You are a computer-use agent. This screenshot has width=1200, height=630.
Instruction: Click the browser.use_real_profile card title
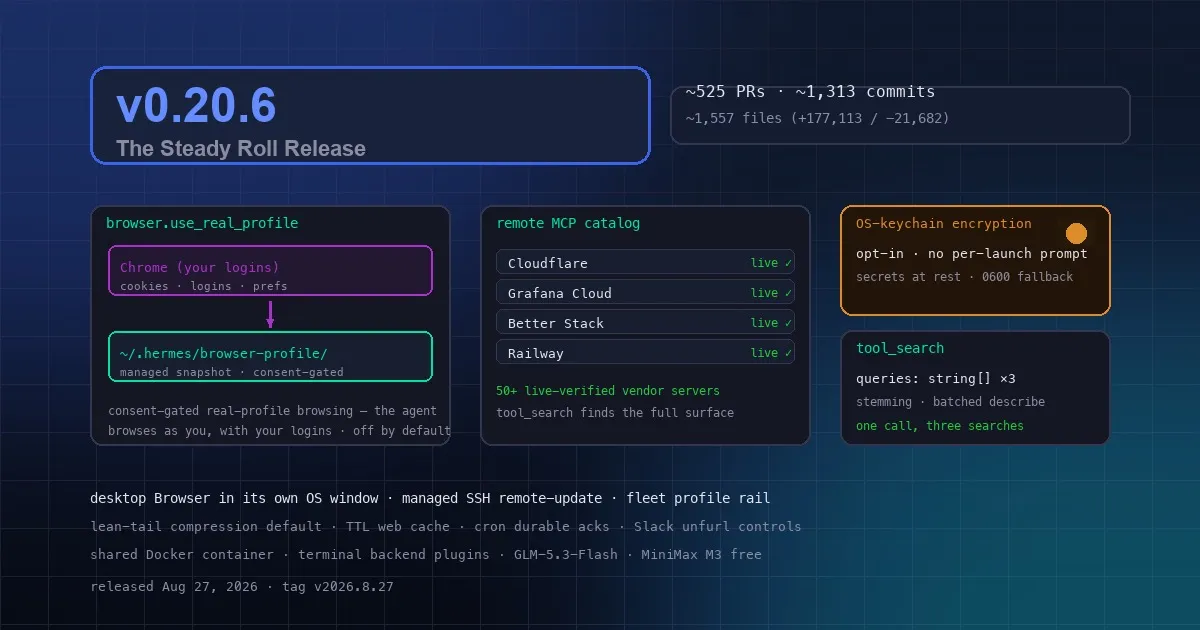202,223
